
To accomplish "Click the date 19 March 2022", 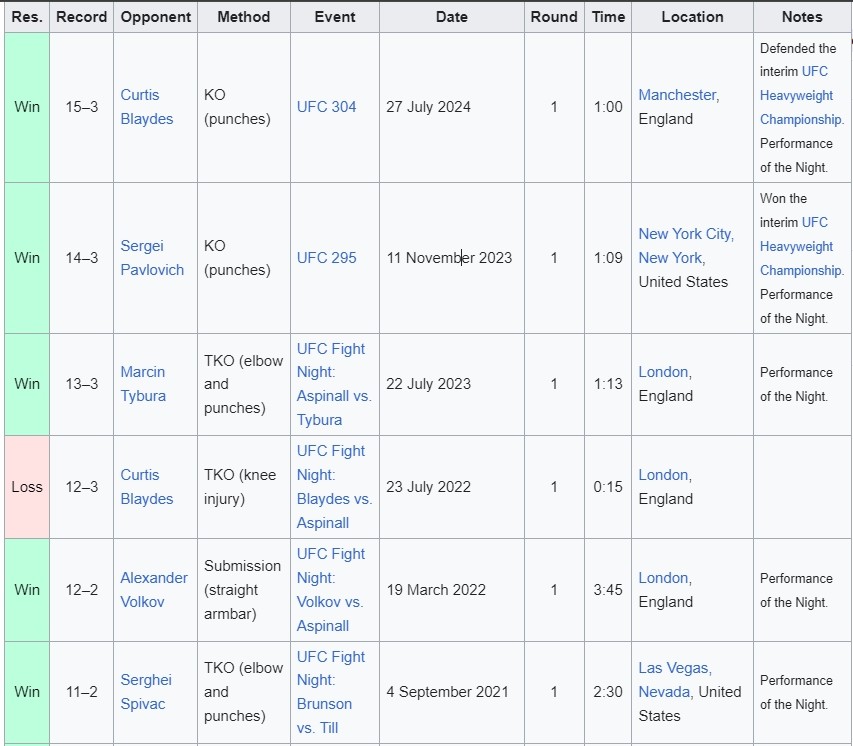I will point(436,590).
